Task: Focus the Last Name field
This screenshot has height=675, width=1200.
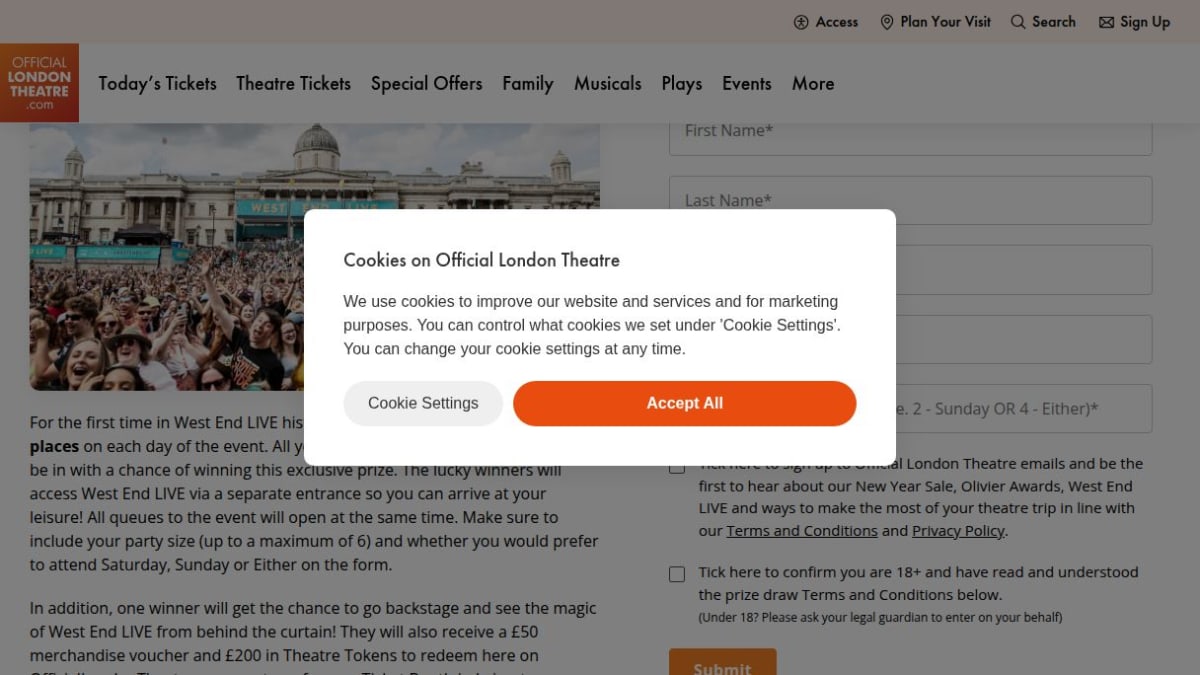Action: pos(910,200)
